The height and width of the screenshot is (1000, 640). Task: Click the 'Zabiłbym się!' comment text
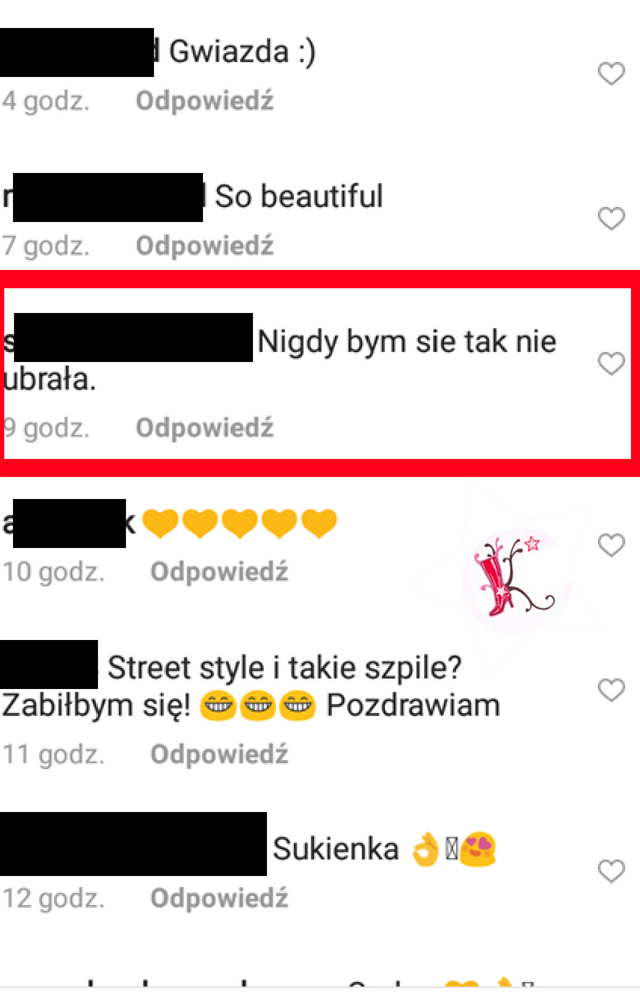(x=96, y=707)
